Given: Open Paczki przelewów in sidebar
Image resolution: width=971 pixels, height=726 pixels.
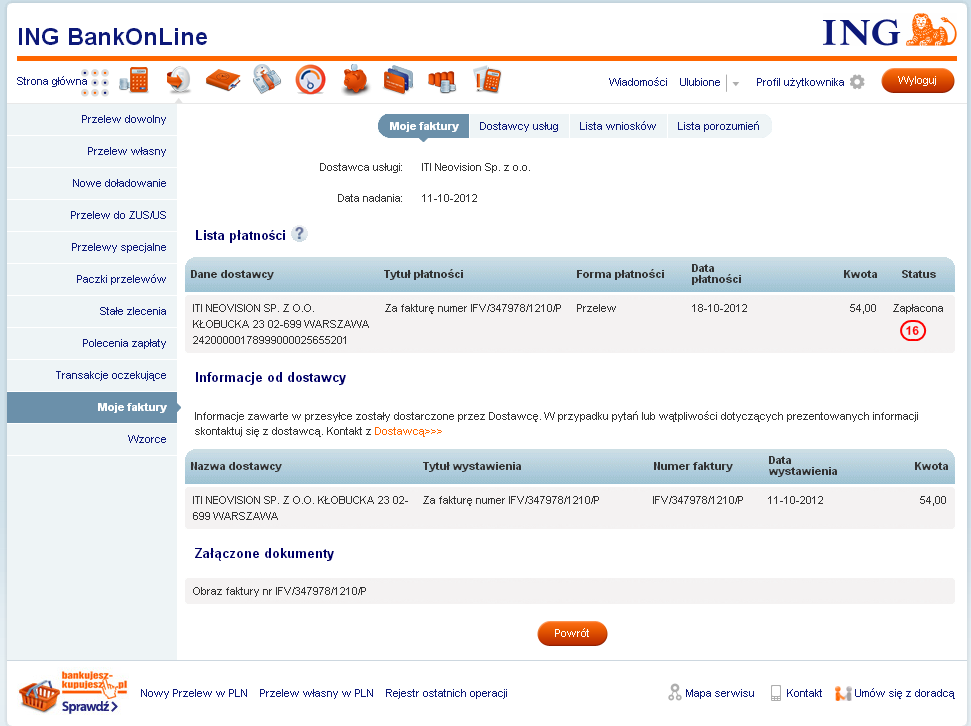Looking at the screenshot, I should click(x=92, y=279).
